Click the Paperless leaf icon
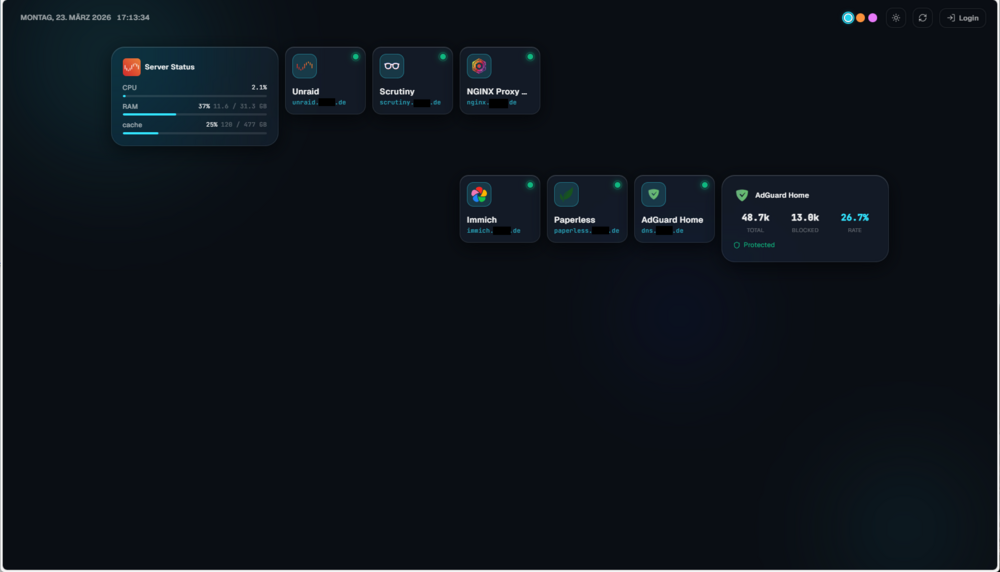Viewport: 1000px width, 572px height. tap(566, 194)
